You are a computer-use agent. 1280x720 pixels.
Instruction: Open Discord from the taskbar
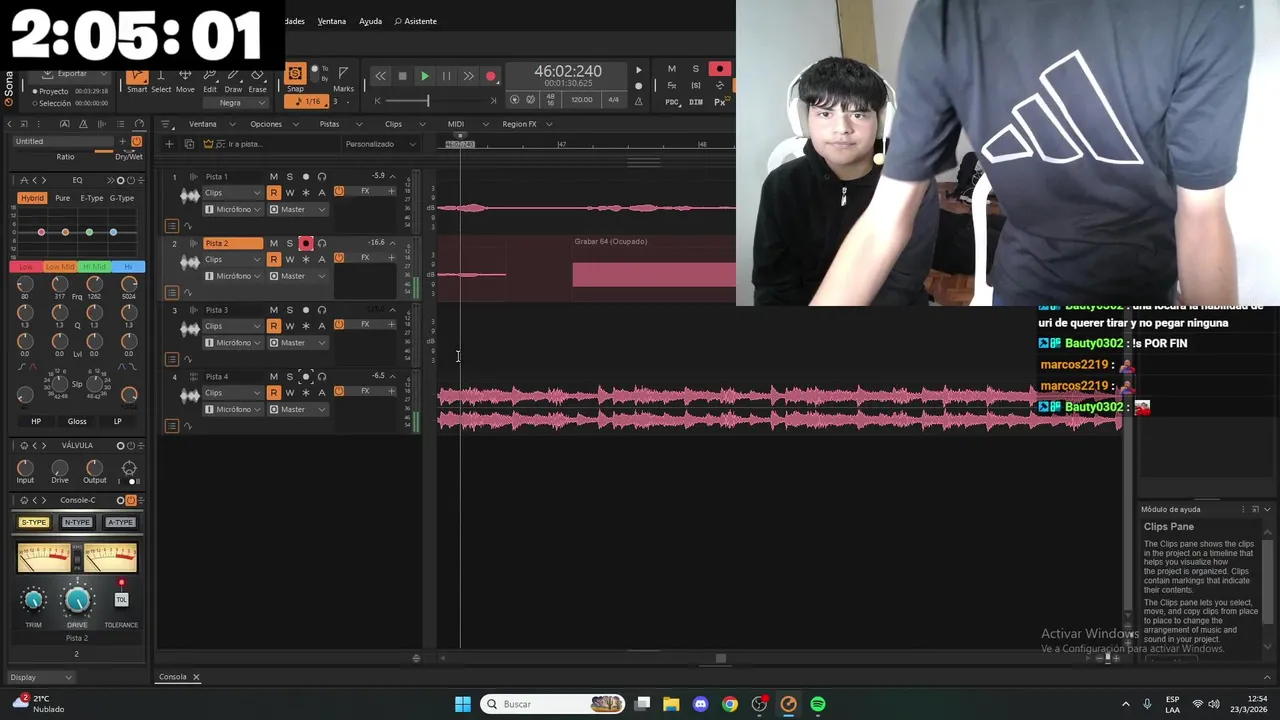pos(700,704)
